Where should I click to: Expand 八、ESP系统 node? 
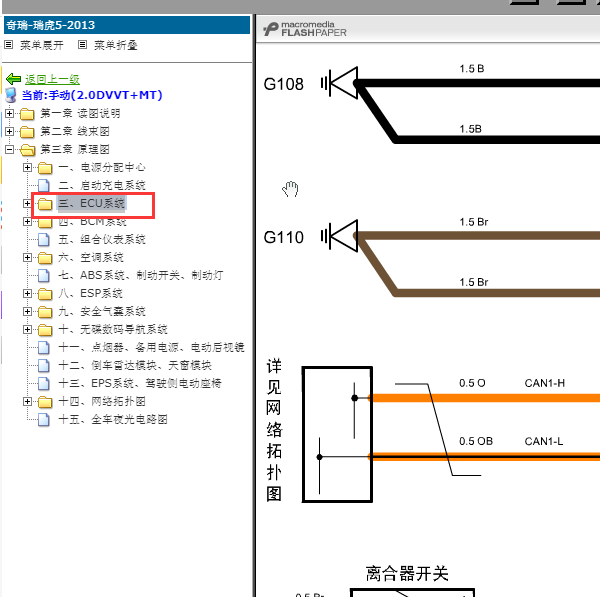click(x=27, y=293)
